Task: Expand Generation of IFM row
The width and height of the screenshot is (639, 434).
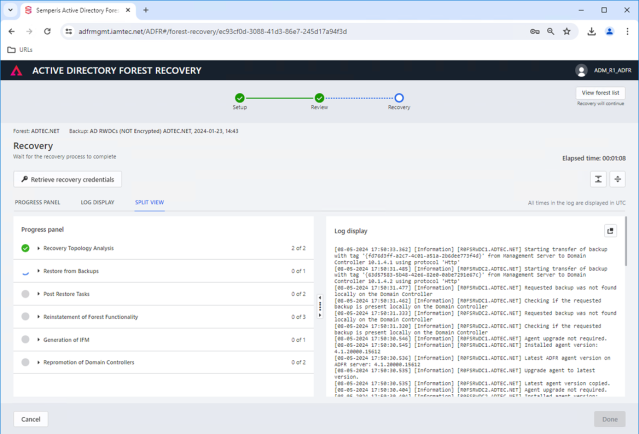Action: point(38,339)
